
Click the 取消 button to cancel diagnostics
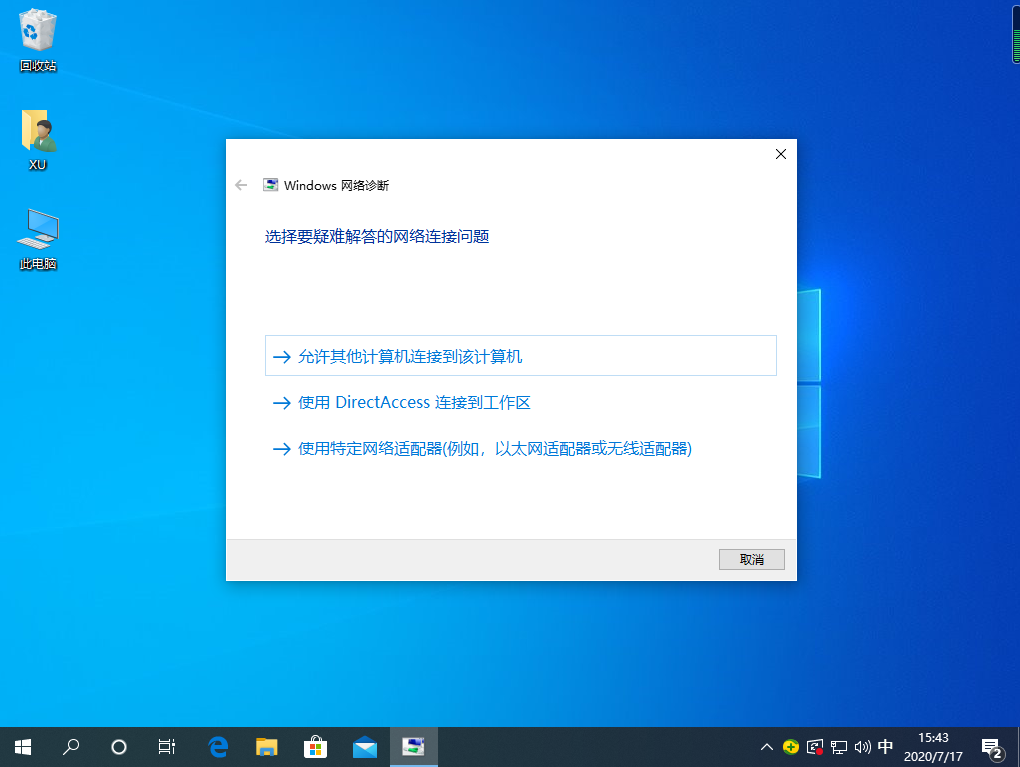click(x=751, y=559)
